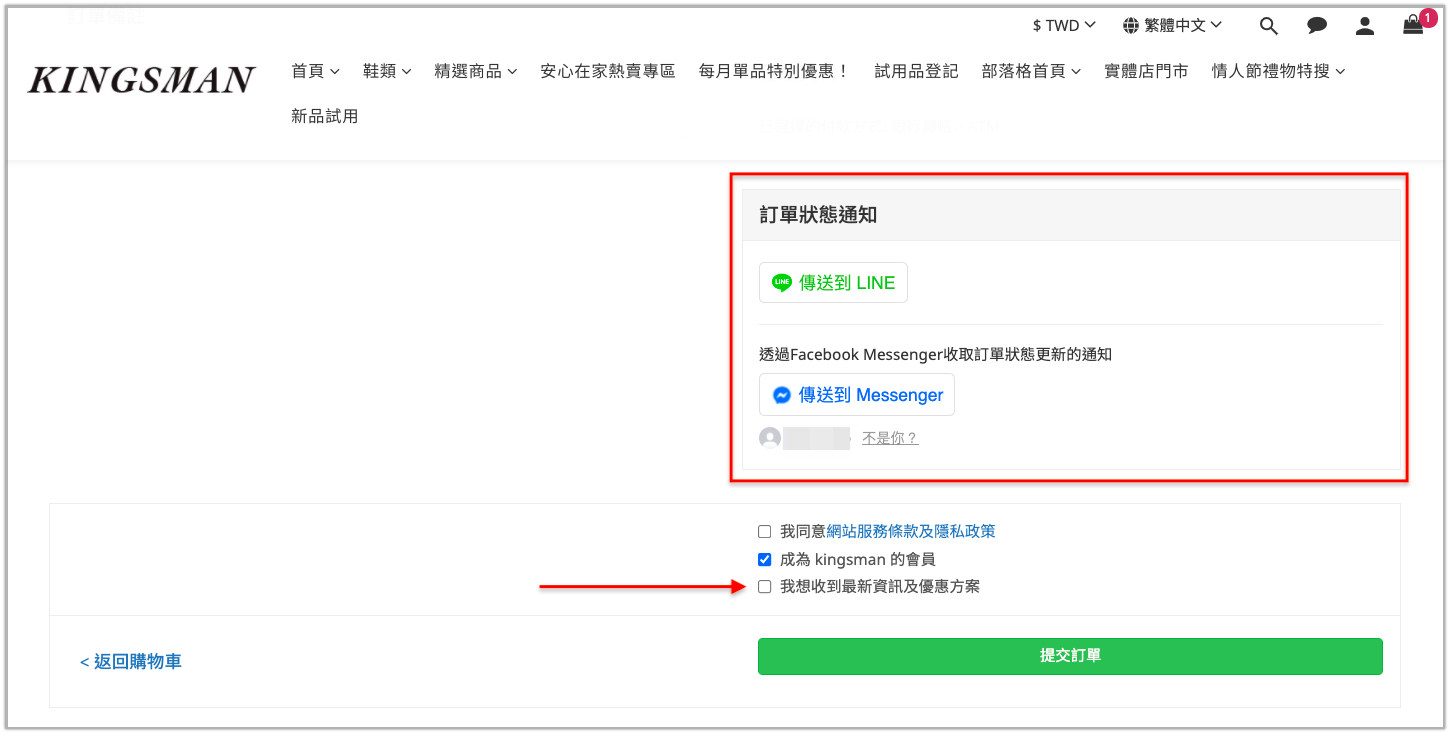The width and height of the screenshot is (1450, 734).
Task: Submit order with 提交訂單 button
Action: [x=1070, y=656]
